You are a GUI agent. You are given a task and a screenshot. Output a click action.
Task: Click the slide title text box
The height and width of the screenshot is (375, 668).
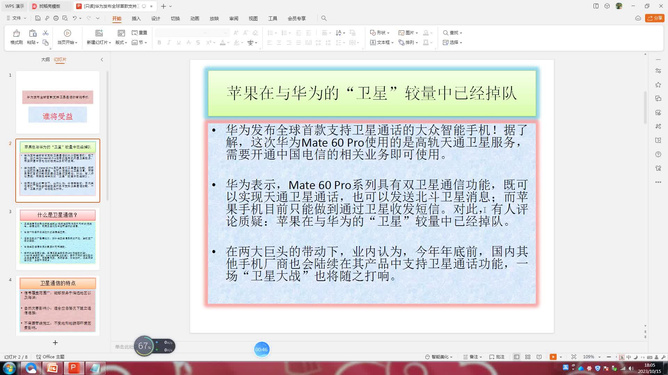click(371, 93)
